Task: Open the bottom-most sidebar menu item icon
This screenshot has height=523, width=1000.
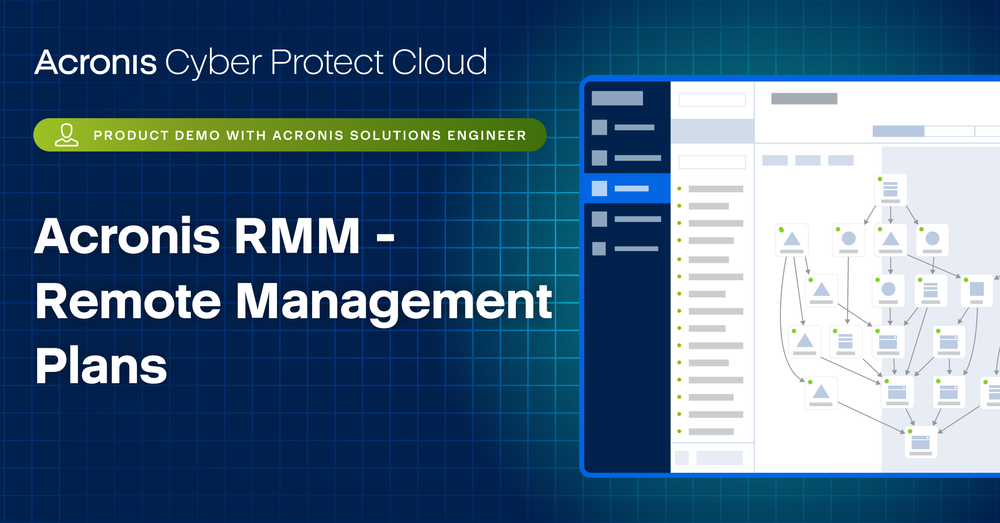Action: click(599, 249)
